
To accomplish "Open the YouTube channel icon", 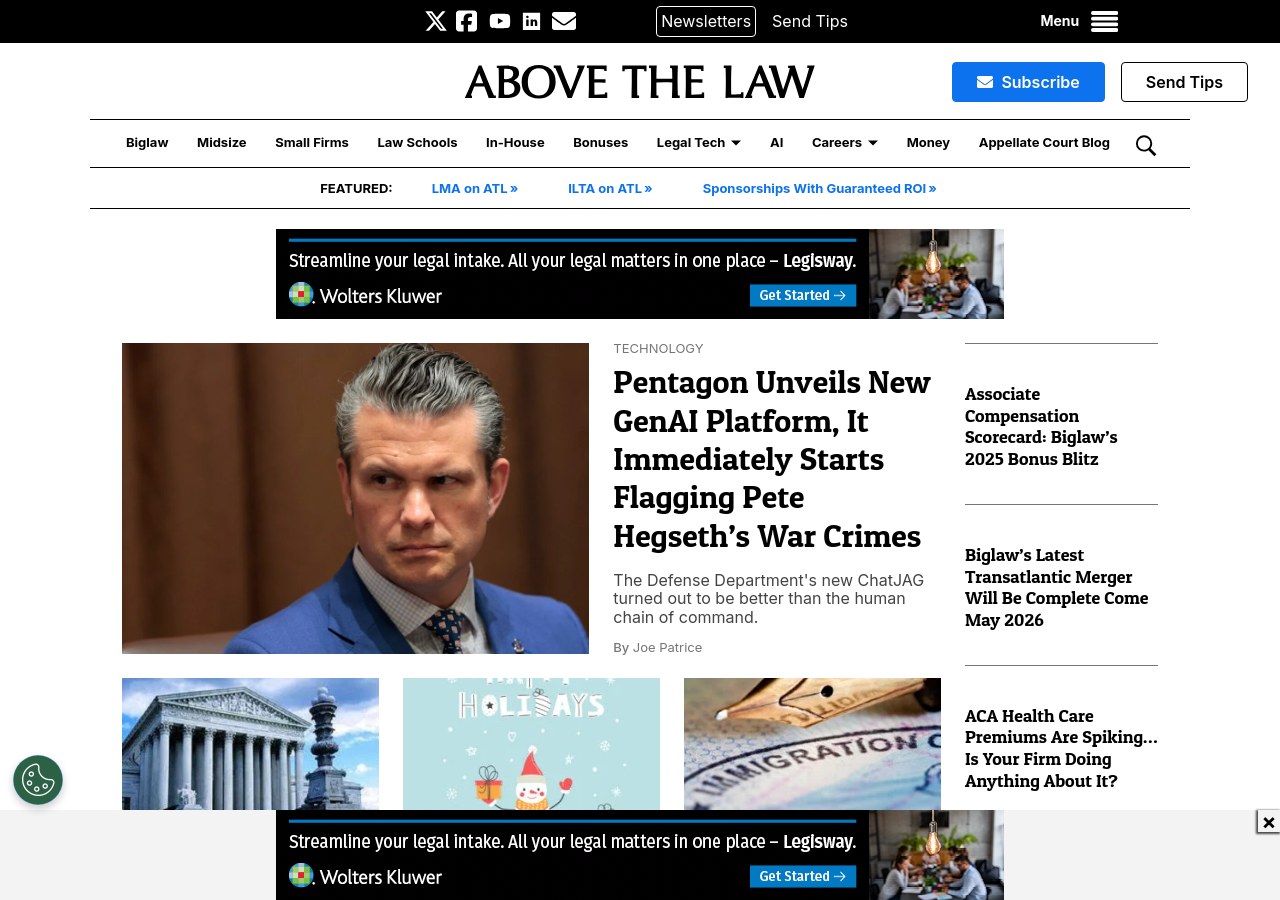I will click(x=500, y=21).
